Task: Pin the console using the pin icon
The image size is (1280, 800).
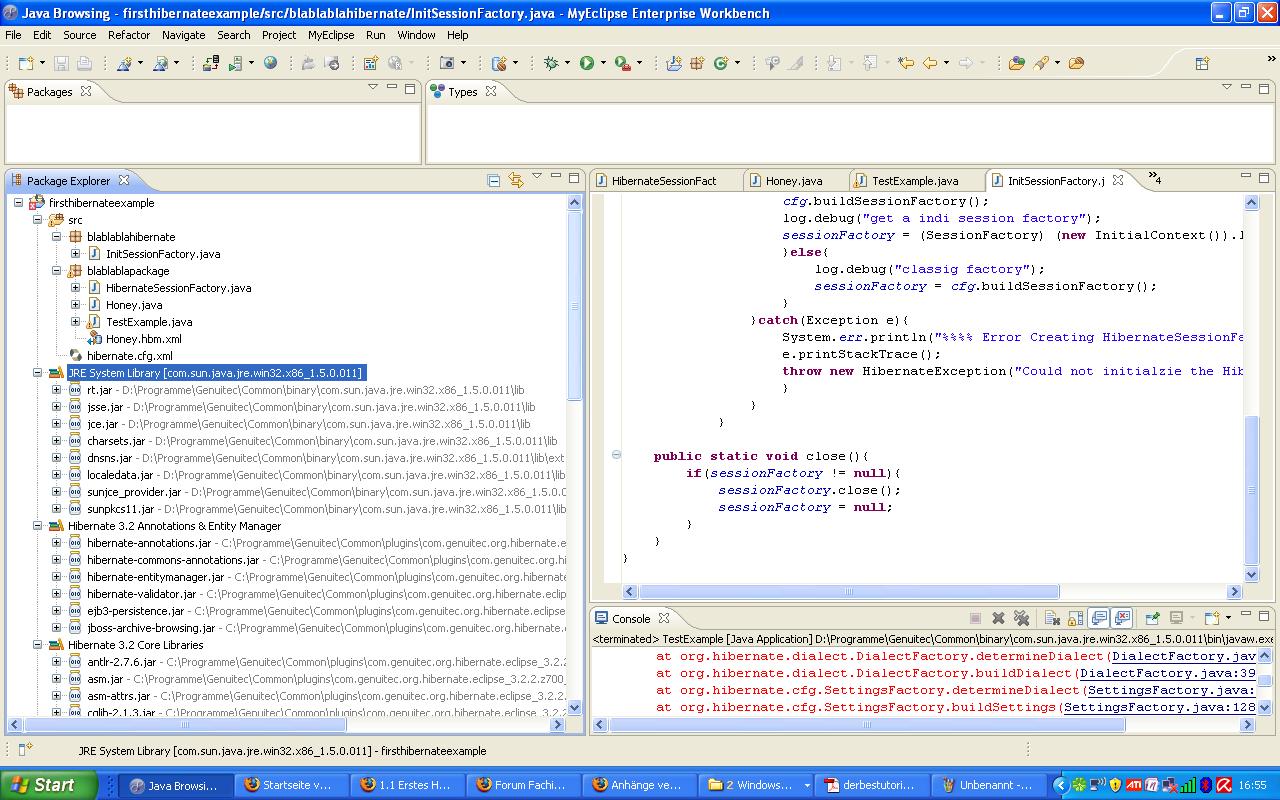Action: (x=1153, y=618)
